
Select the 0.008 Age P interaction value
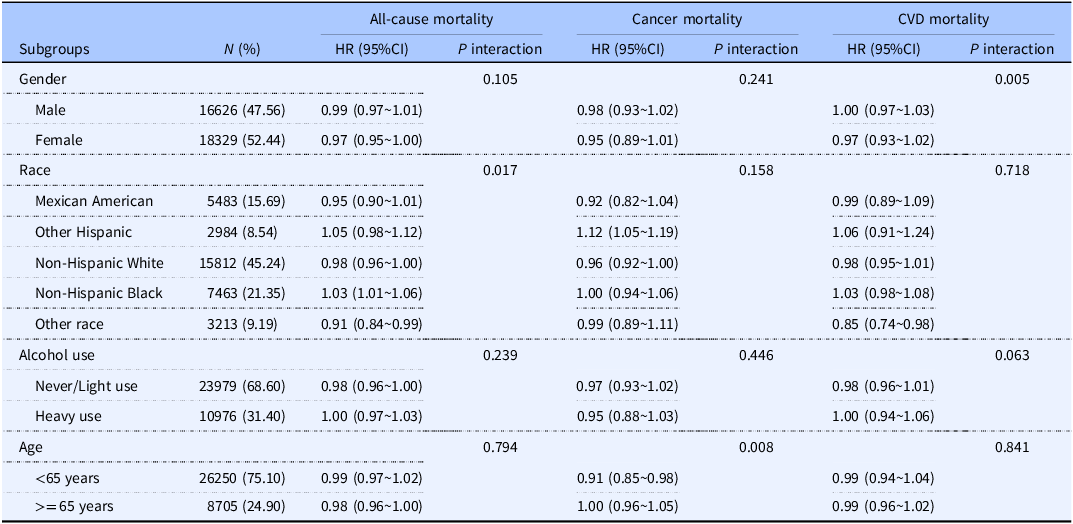(x=755, y=447)
